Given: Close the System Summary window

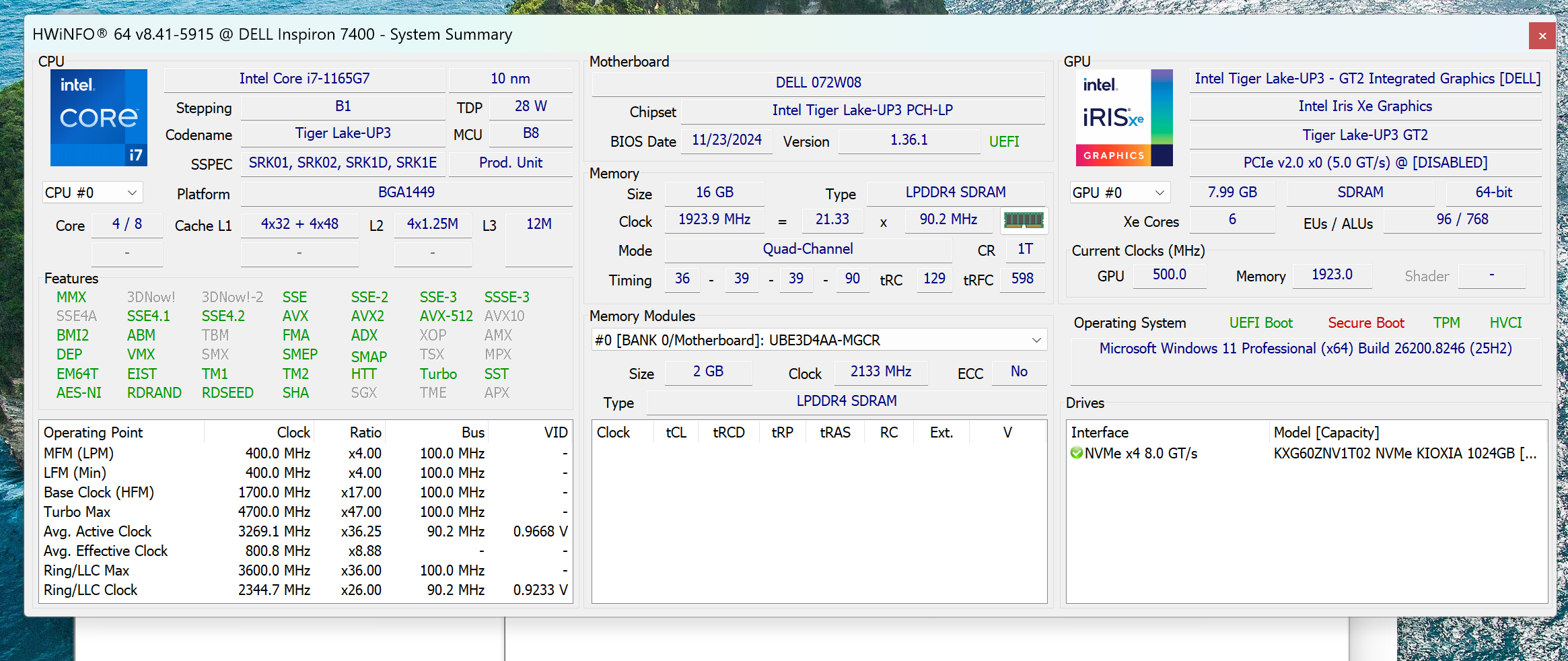Looking at the screenshot, I should point(1542,36).
